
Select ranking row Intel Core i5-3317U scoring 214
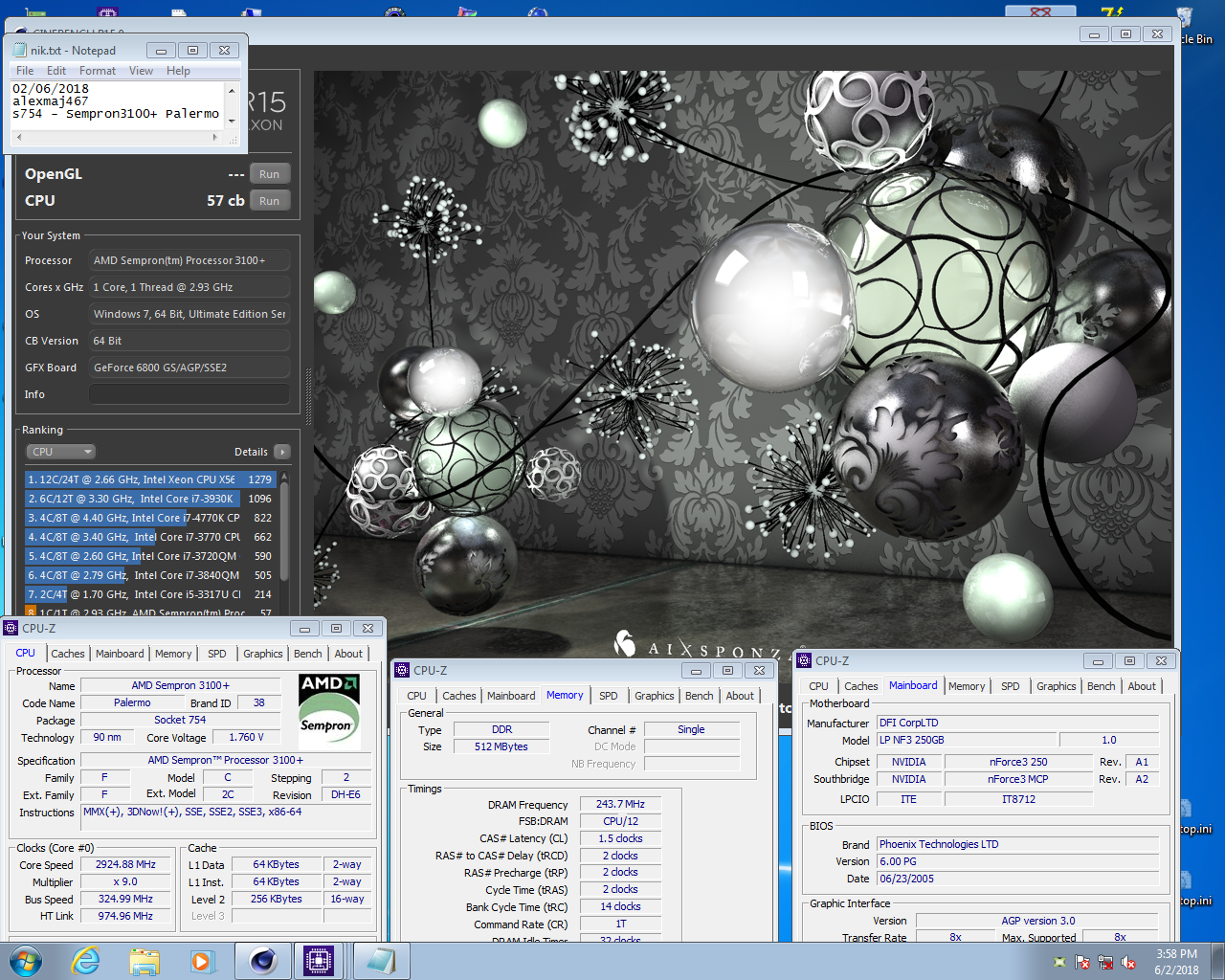tap(150, 594)
